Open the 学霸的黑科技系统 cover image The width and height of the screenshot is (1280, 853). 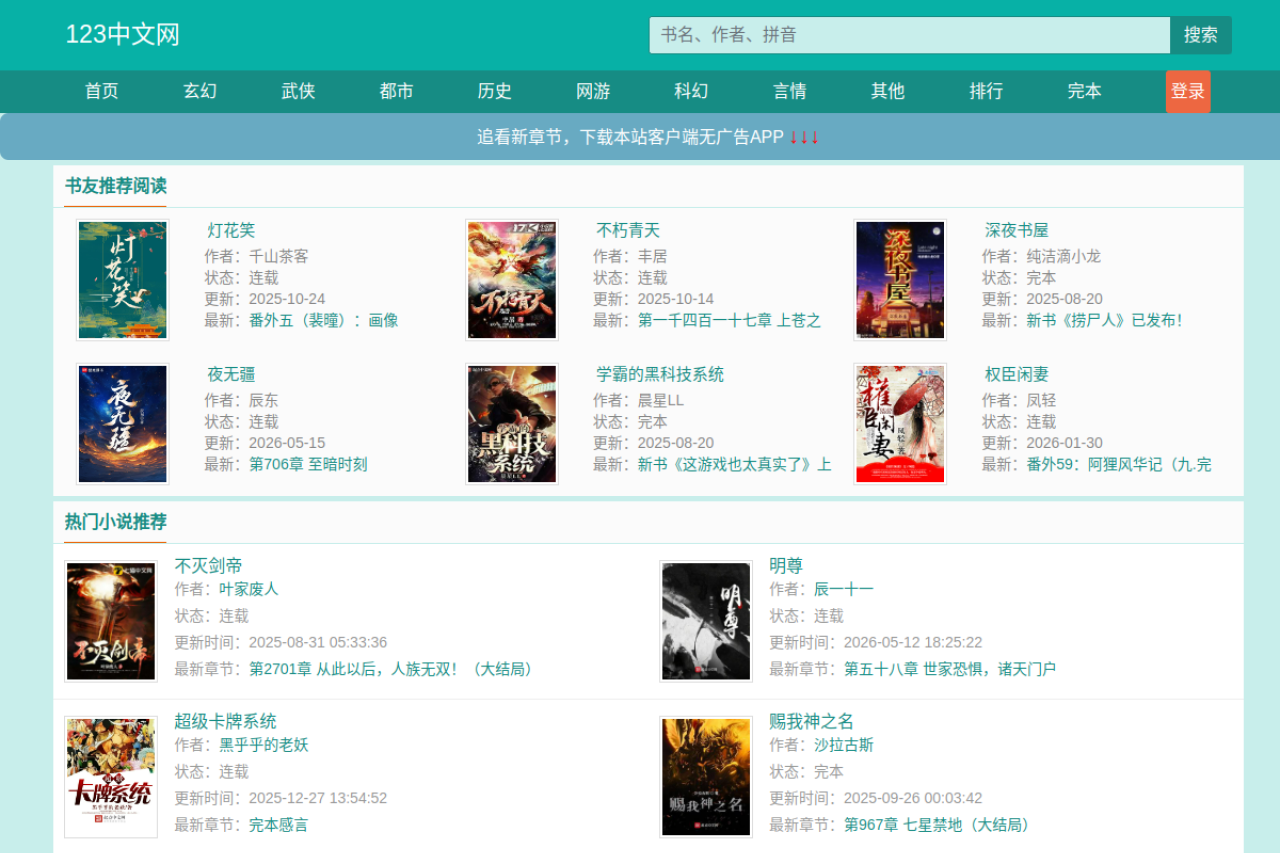click(x=512, y=424)
